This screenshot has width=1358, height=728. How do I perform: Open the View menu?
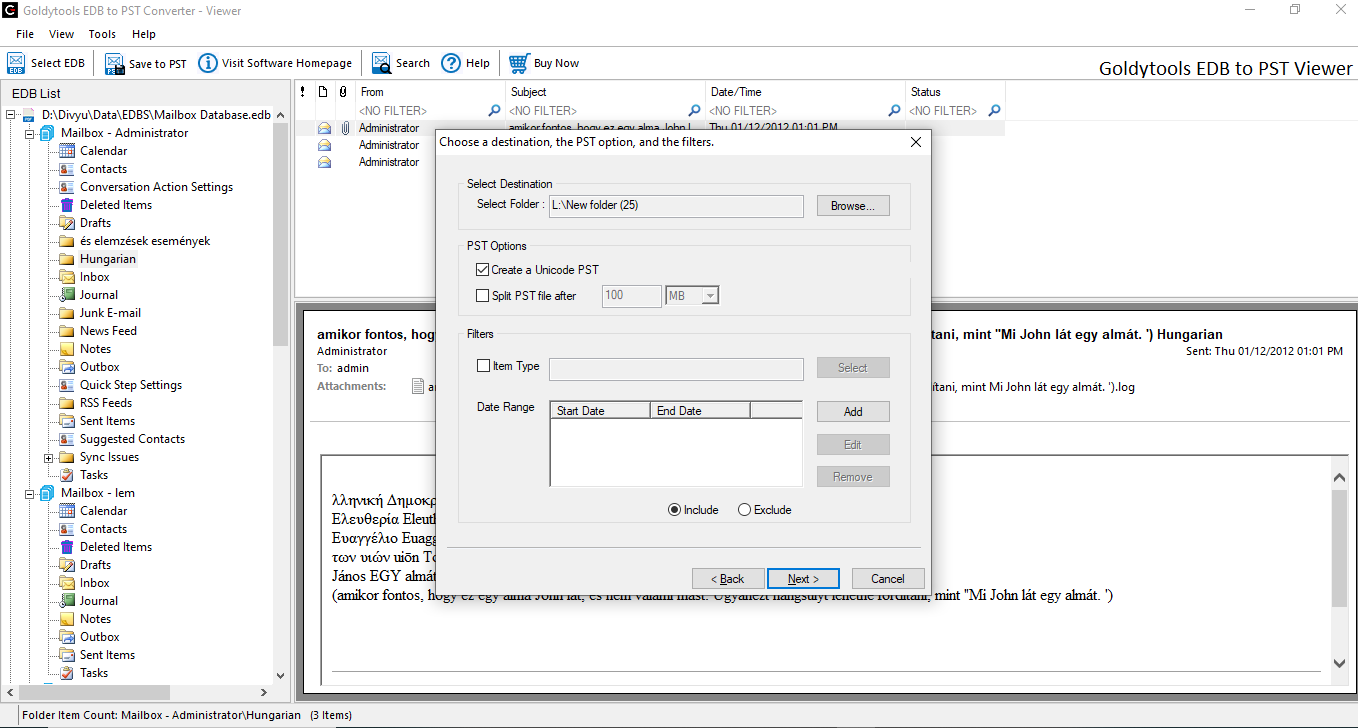pyautogui.click(x=61, y=34)
